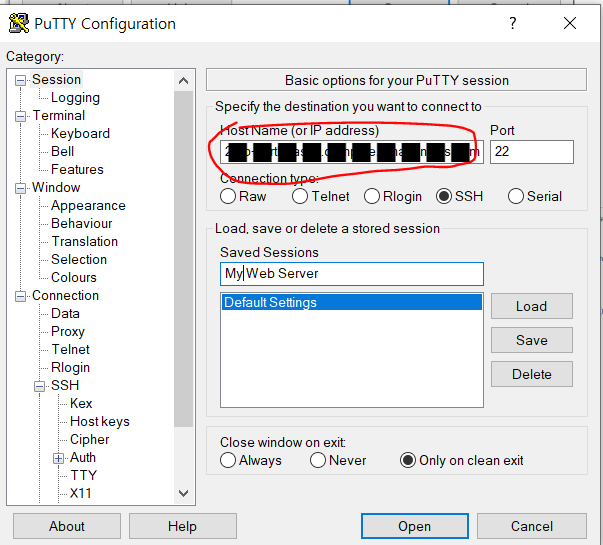Viewport: 603px width, 545px height.
Task: Open Kex settings
Action: (81, 403)
